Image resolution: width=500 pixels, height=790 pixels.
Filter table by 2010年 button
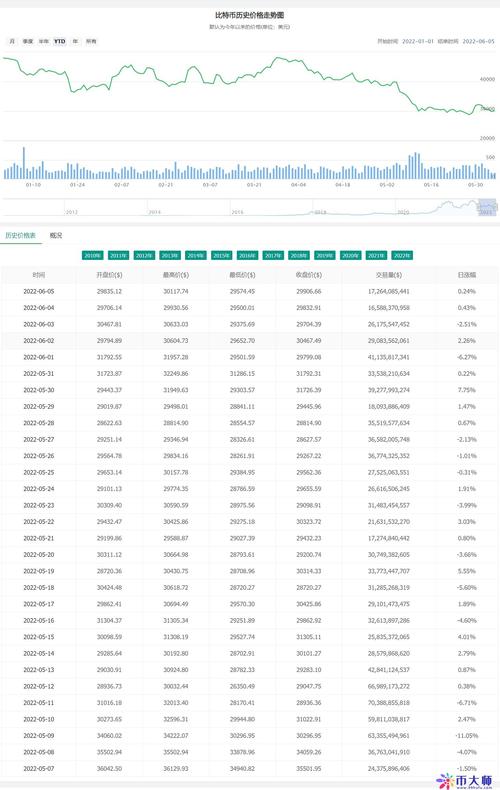point(92,255)
